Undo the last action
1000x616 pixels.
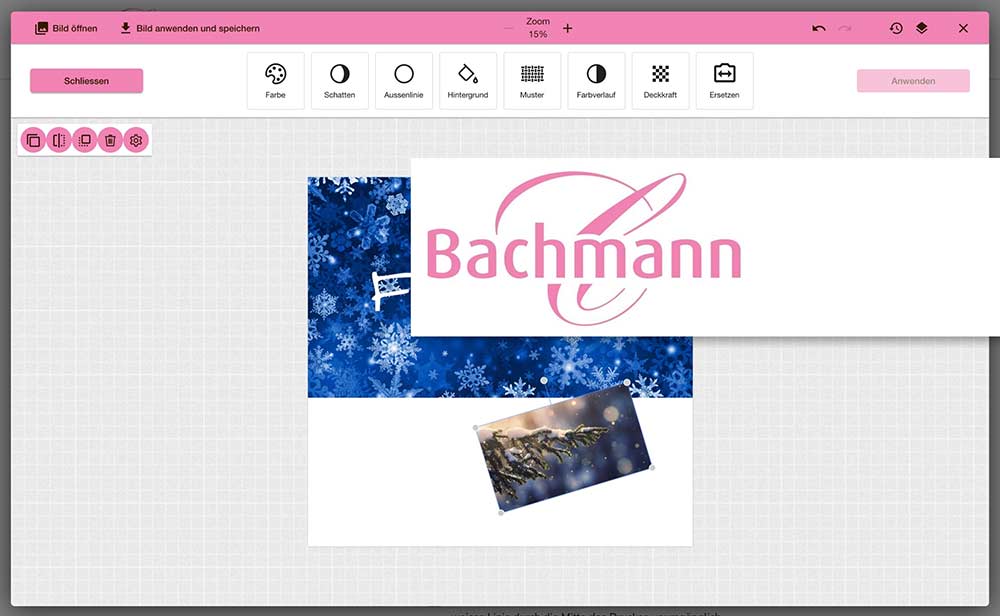[x=819, y=28]
